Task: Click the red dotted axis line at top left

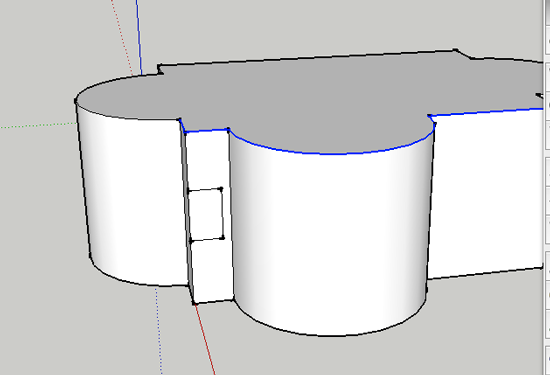Action: (x=122, y=37)
